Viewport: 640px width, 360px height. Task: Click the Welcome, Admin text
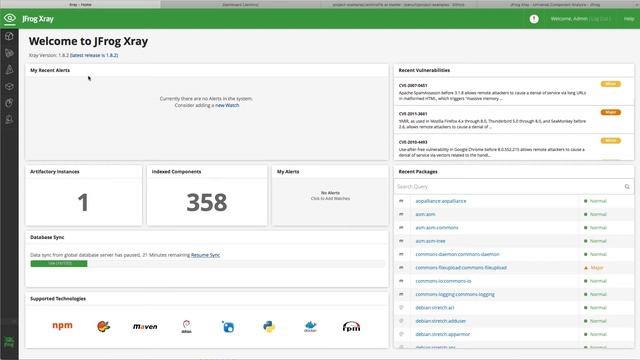569,19
